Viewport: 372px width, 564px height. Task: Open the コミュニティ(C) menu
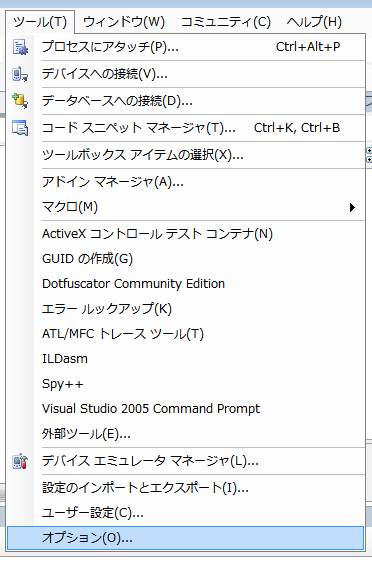point(226,22)
